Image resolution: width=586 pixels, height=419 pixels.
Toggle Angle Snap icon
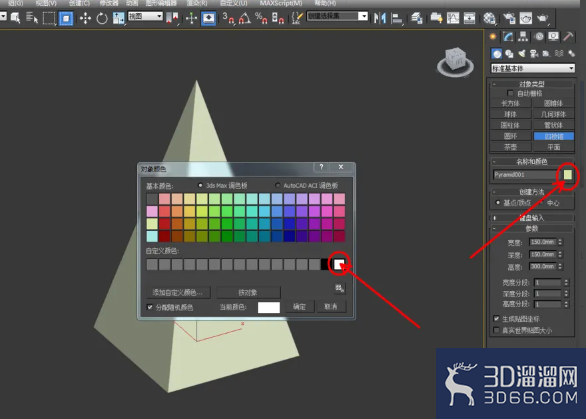pyautogui.click(x=244, y=18)
